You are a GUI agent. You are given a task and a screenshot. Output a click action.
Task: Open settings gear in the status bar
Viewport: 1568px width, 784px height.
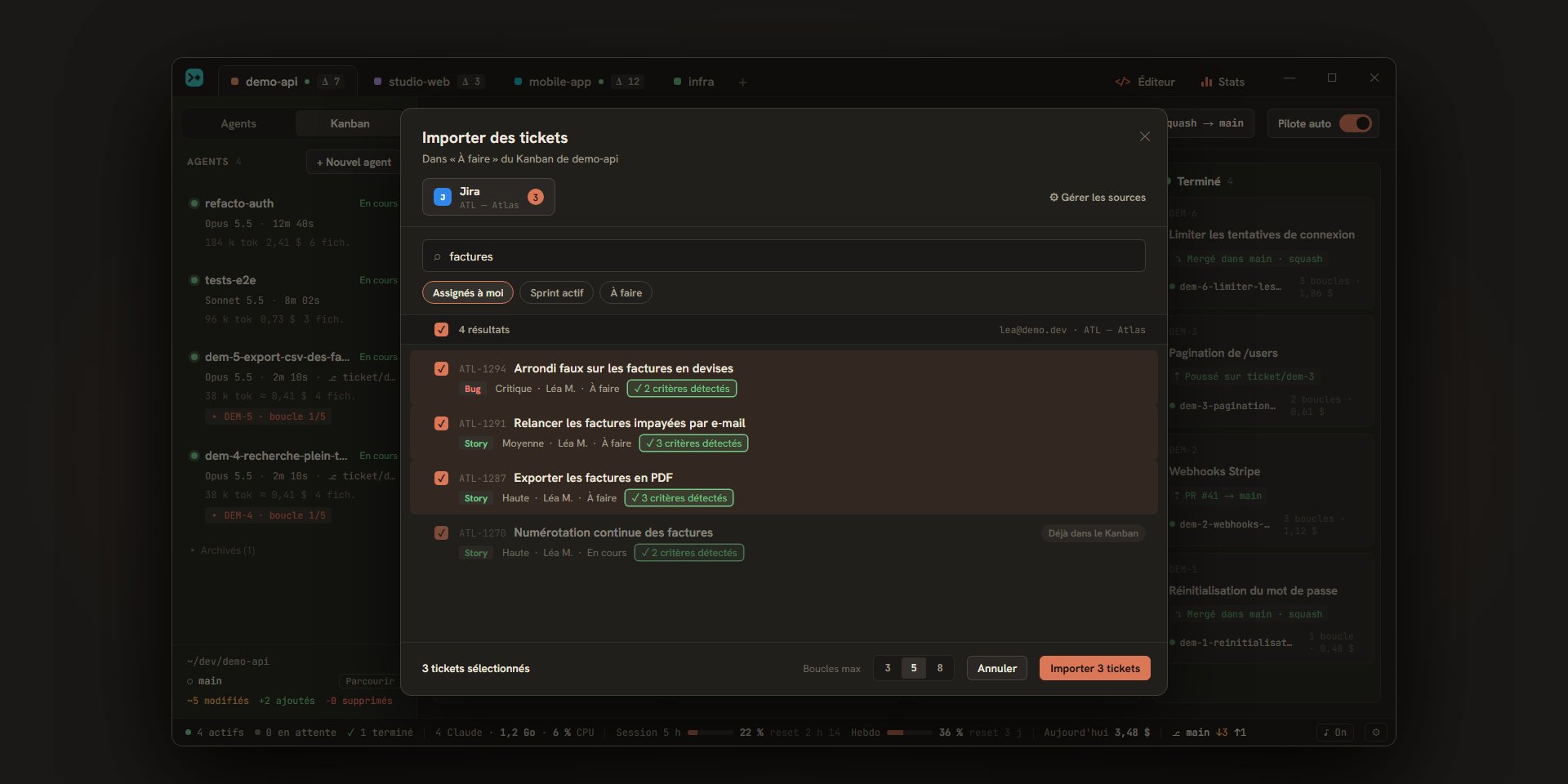1376,733
